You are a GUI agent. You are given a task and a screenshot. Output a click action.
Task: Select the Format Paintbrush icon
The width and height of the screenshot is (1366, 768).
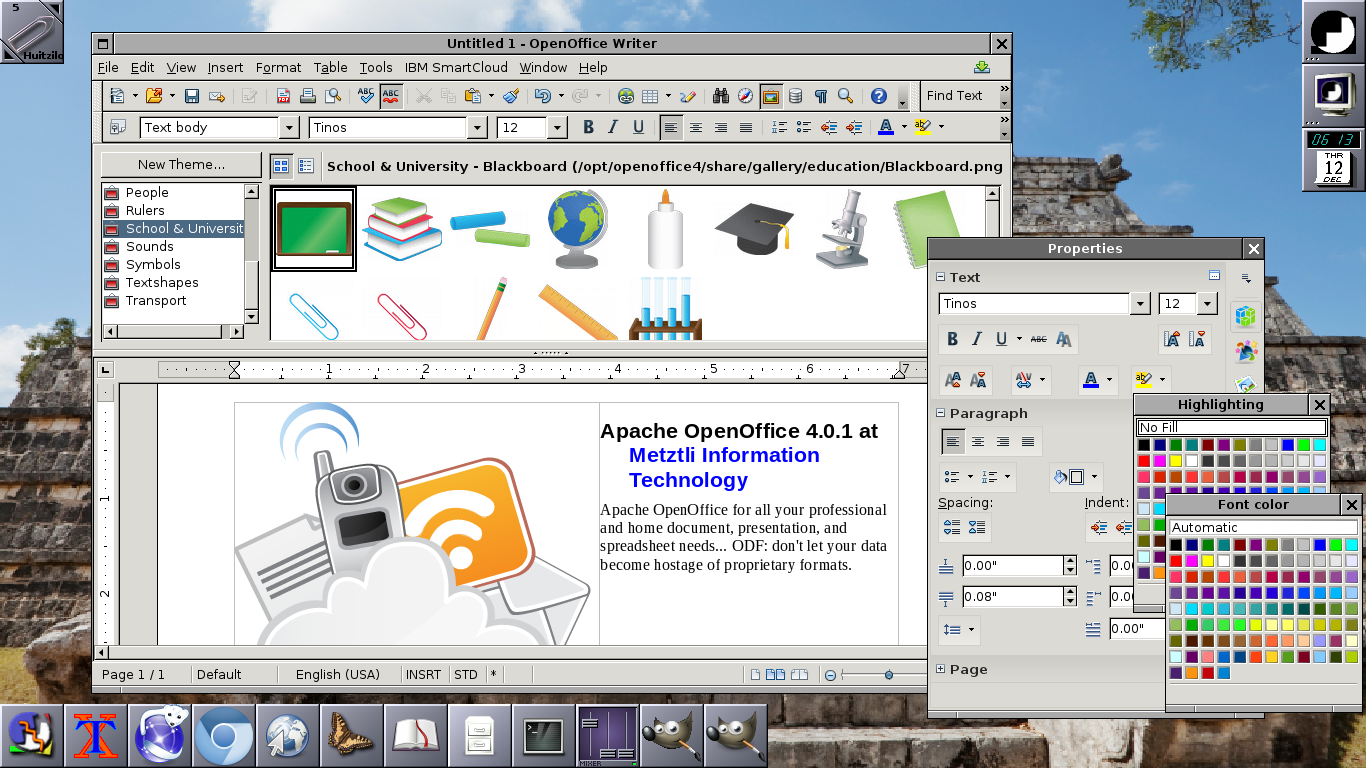click(x=511, y=96)
